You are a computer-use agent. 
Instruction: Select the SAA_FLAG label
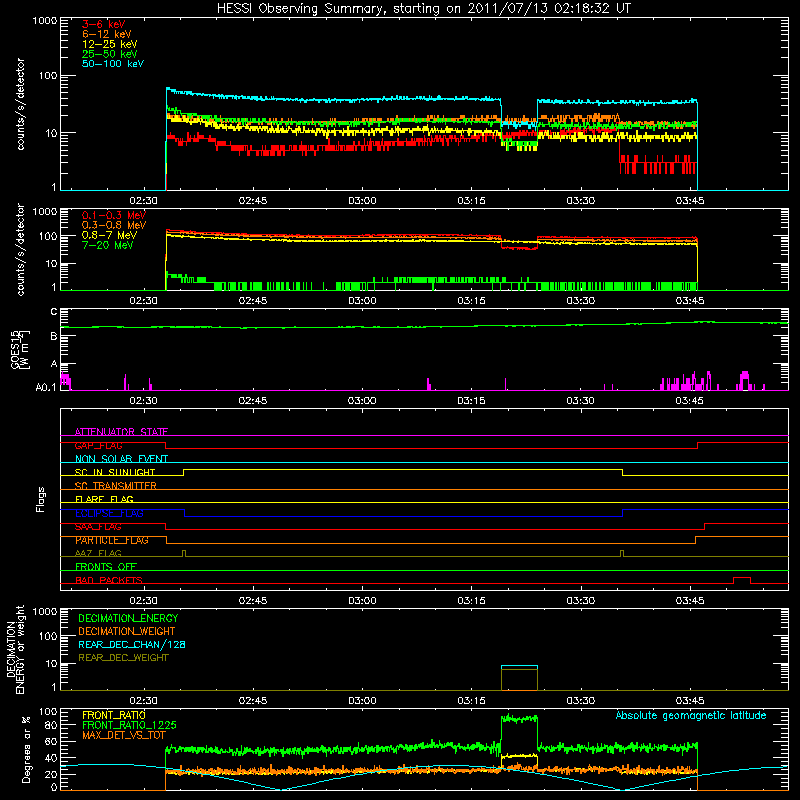[x=98, y=527]
